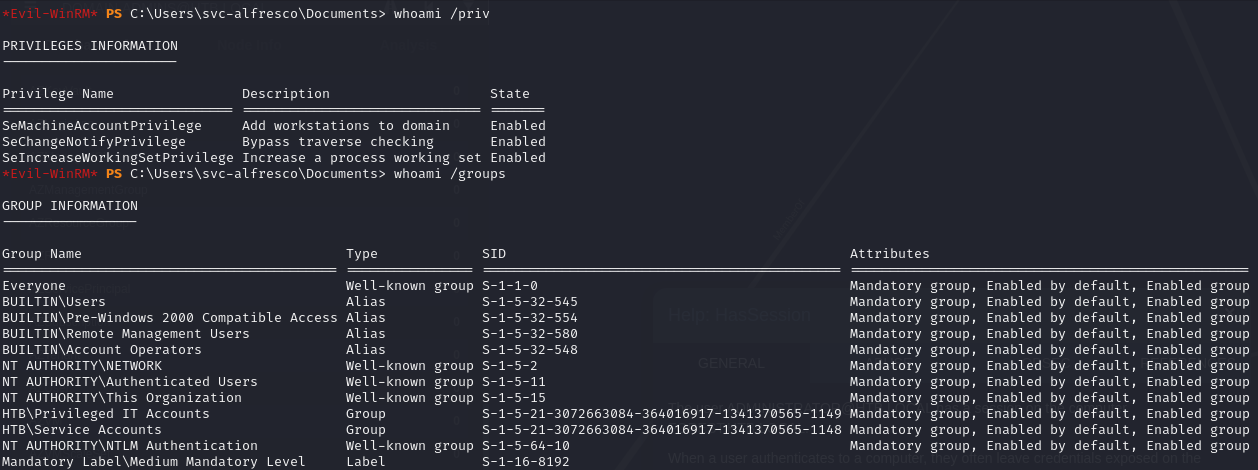Click the "whoami /priv" command text

442,14
